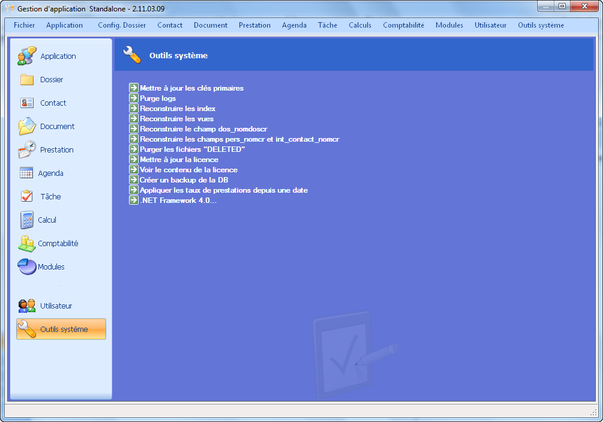Click the green arrow beside .NET Framework 4.0

(x=134, y=200)
